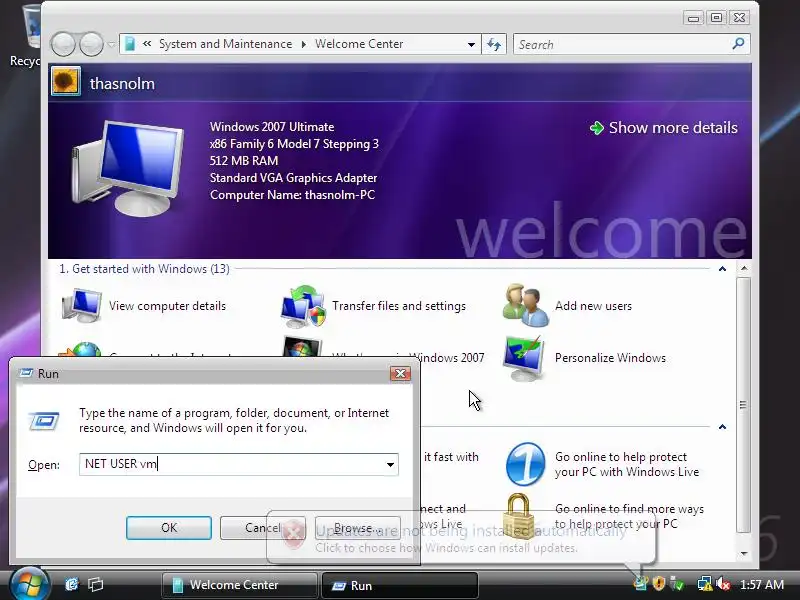Switch to Welcome Center taskbar button
Screen dimensions: 800x600
click(239, 585)
